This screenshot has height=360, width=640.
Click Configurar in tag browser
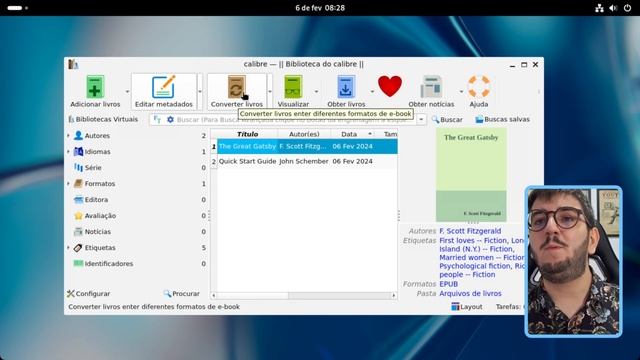(x=89, y=293)
